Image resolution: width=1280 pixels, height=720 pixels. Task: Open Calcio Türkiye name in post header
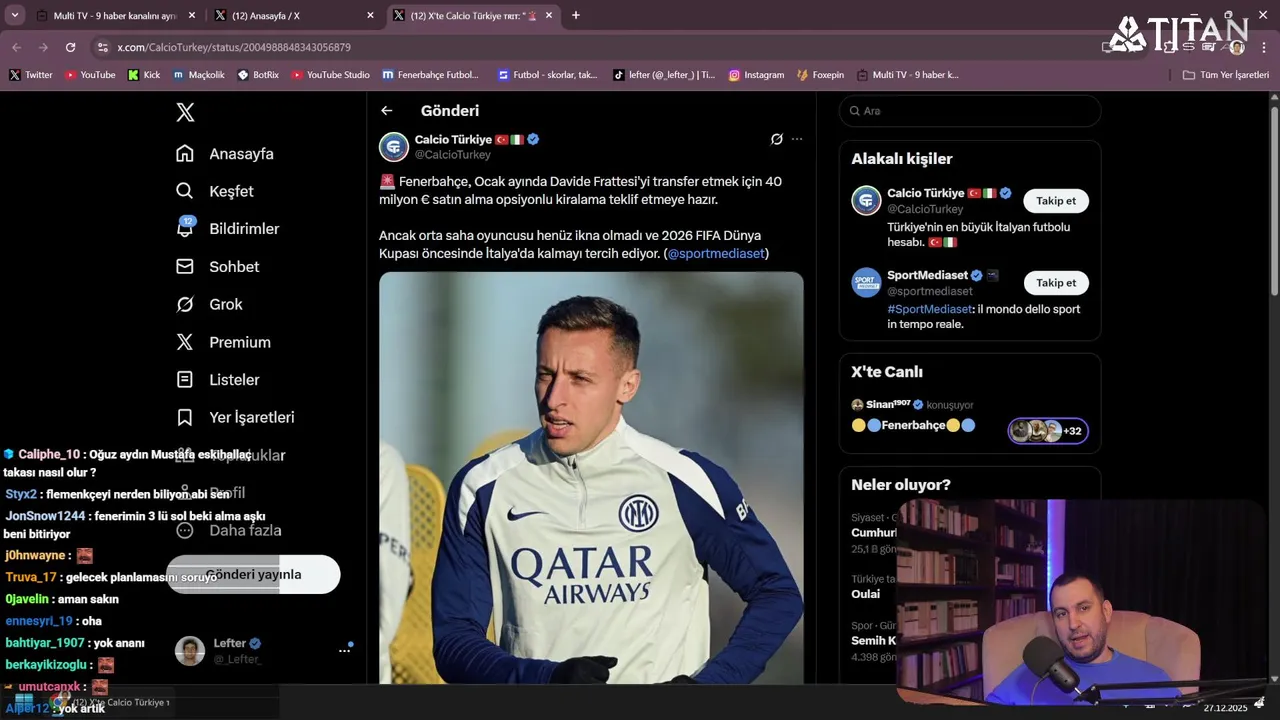pyautogui.click(x=454, y=139)
